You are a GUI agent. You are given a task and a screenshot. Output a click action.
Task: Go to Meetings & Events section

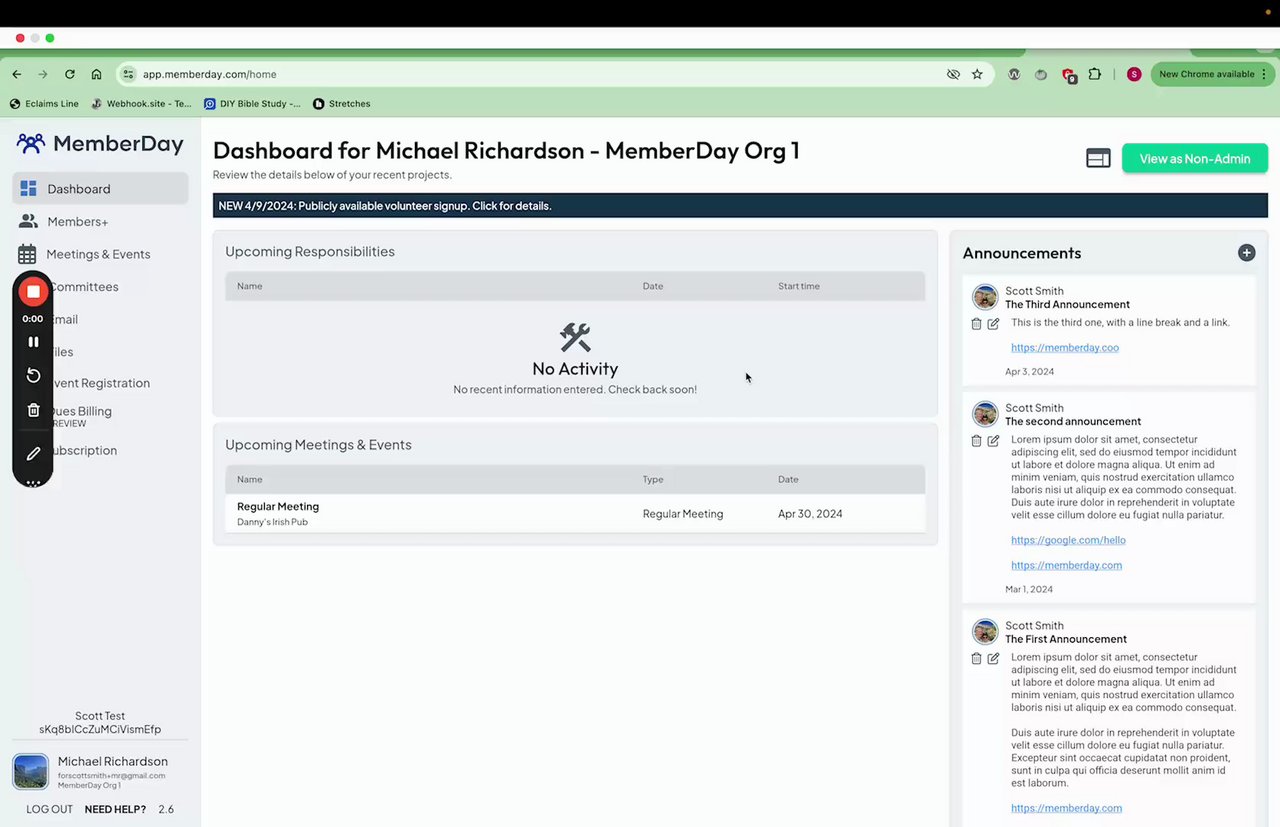[100, 254]
